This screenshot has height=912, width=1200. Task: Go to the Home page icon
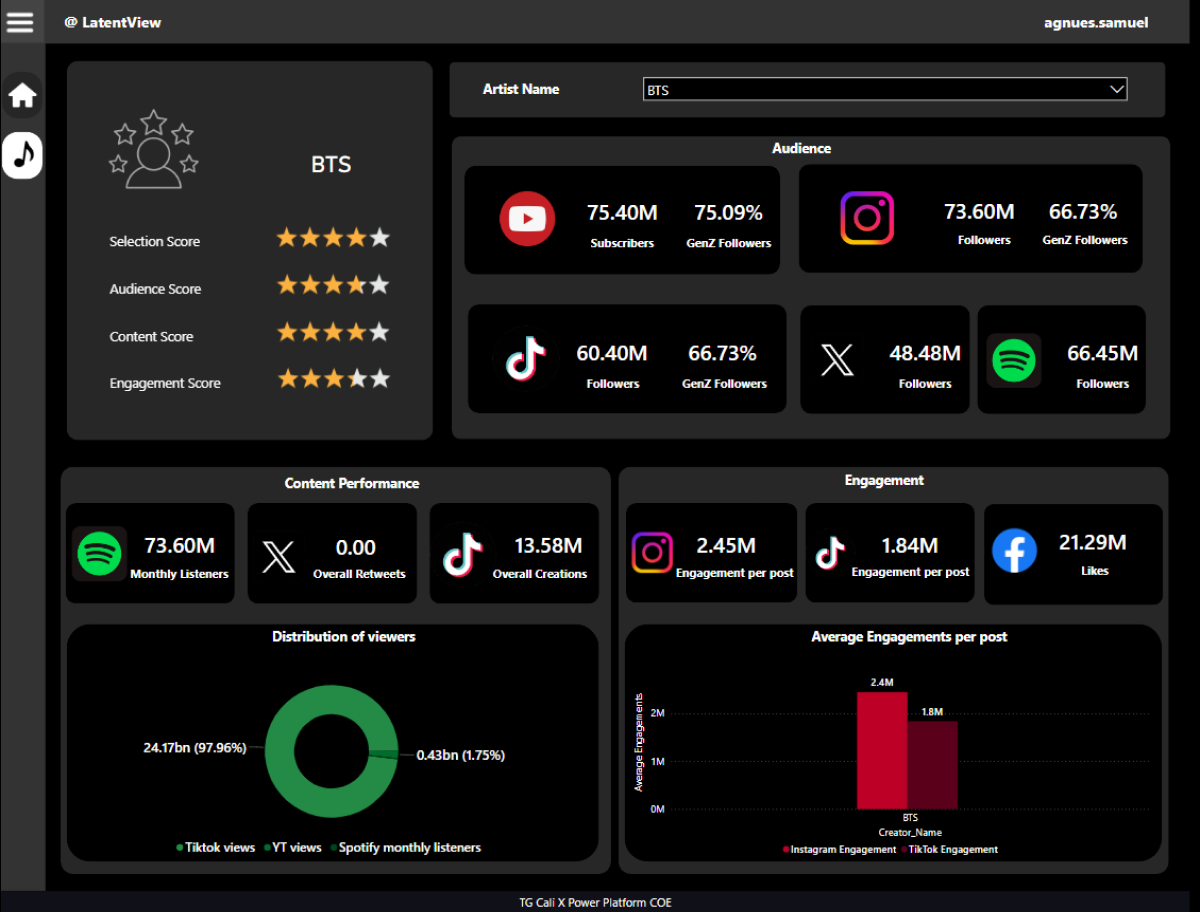pos(22,96)
